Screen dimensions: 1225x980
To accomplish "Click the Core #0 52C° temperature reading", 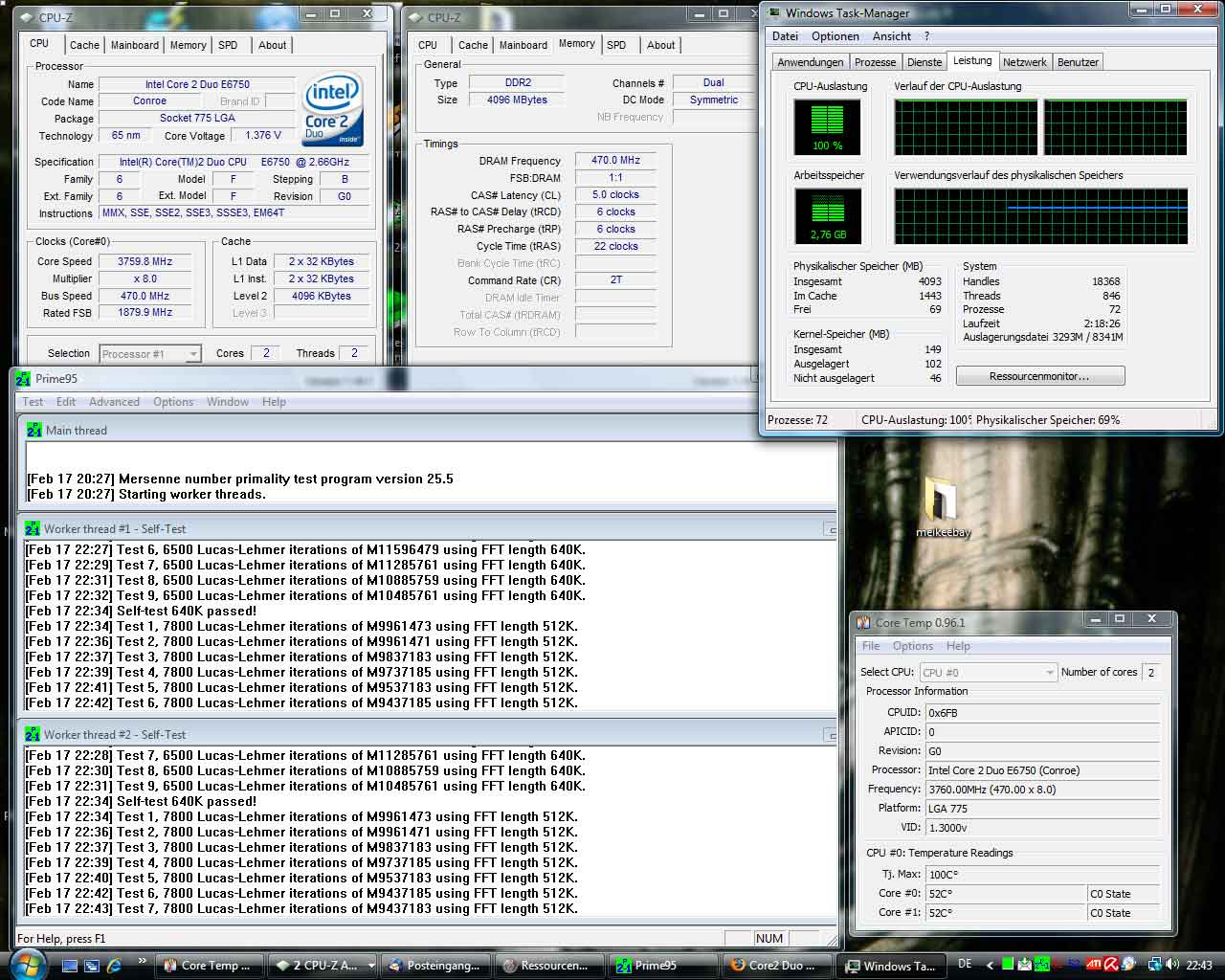I will pos(1005,894).
